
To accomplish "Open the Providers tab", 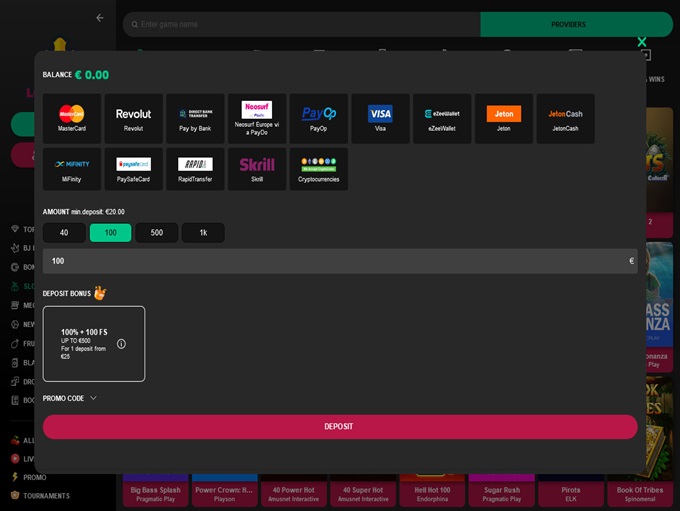I will pyautogui.click(x=568, y=24).
